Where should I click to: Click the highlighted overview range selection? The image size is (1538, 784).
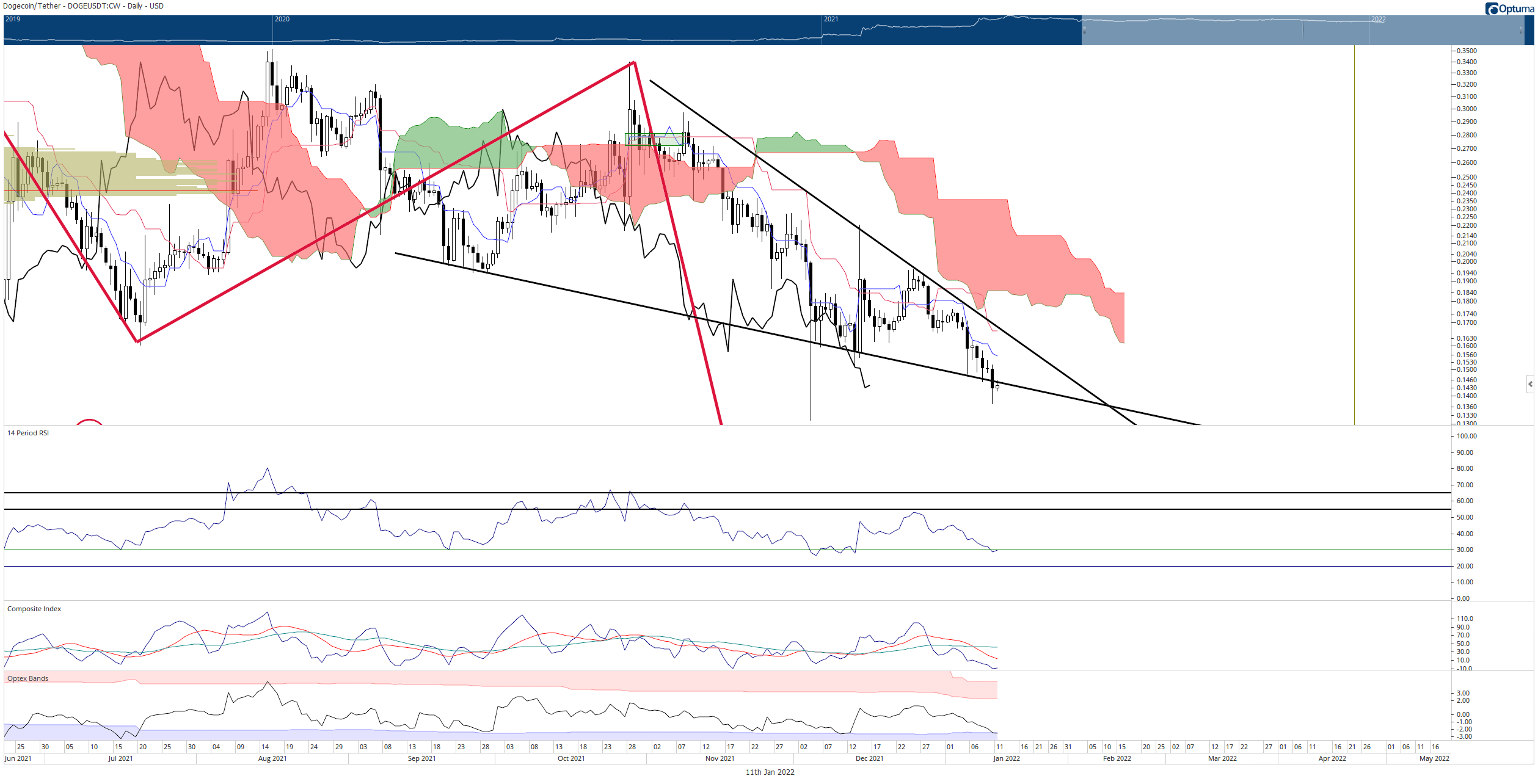point(1303,30)
